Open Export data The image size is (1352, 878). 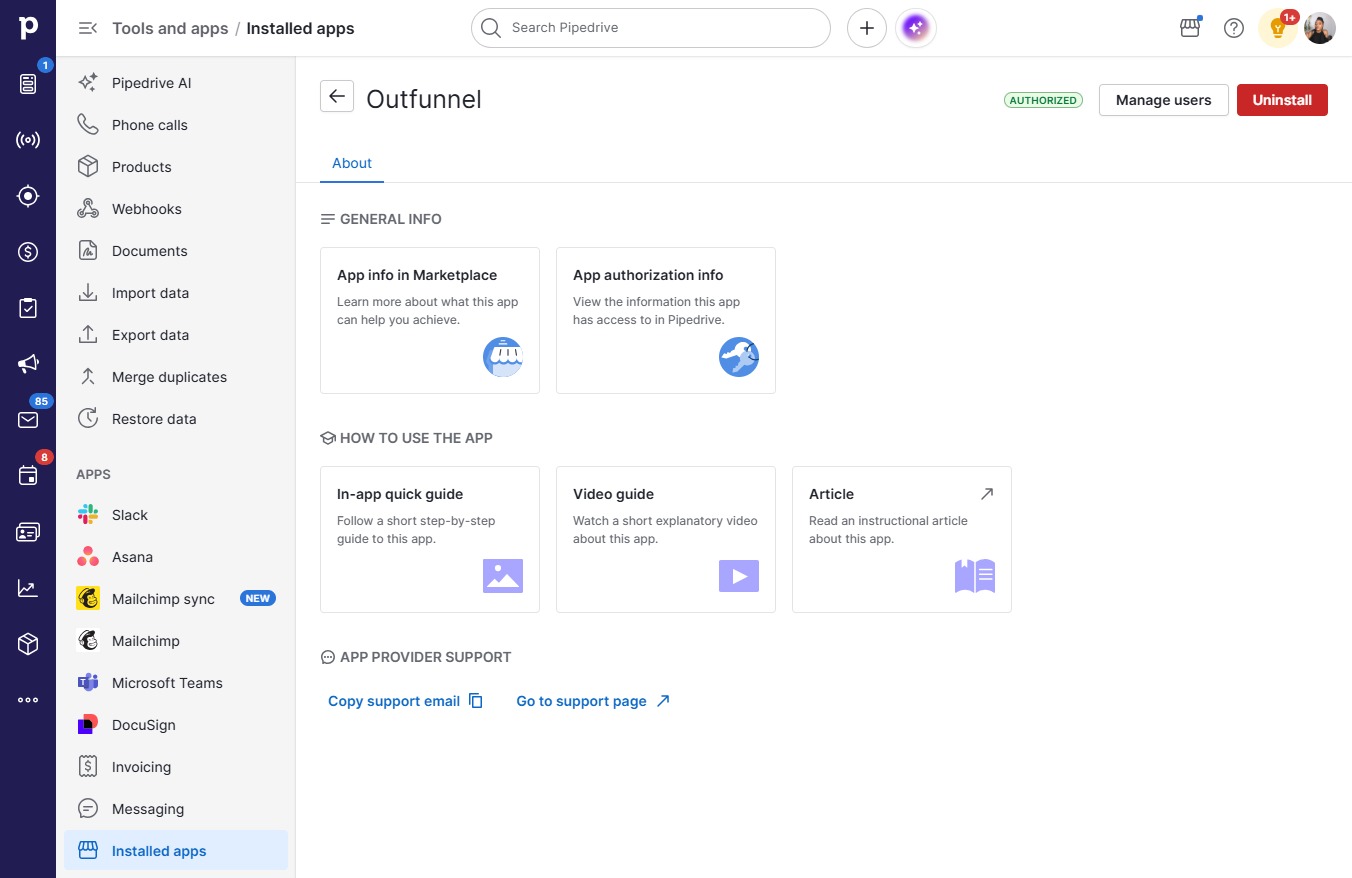coord(176,335)
